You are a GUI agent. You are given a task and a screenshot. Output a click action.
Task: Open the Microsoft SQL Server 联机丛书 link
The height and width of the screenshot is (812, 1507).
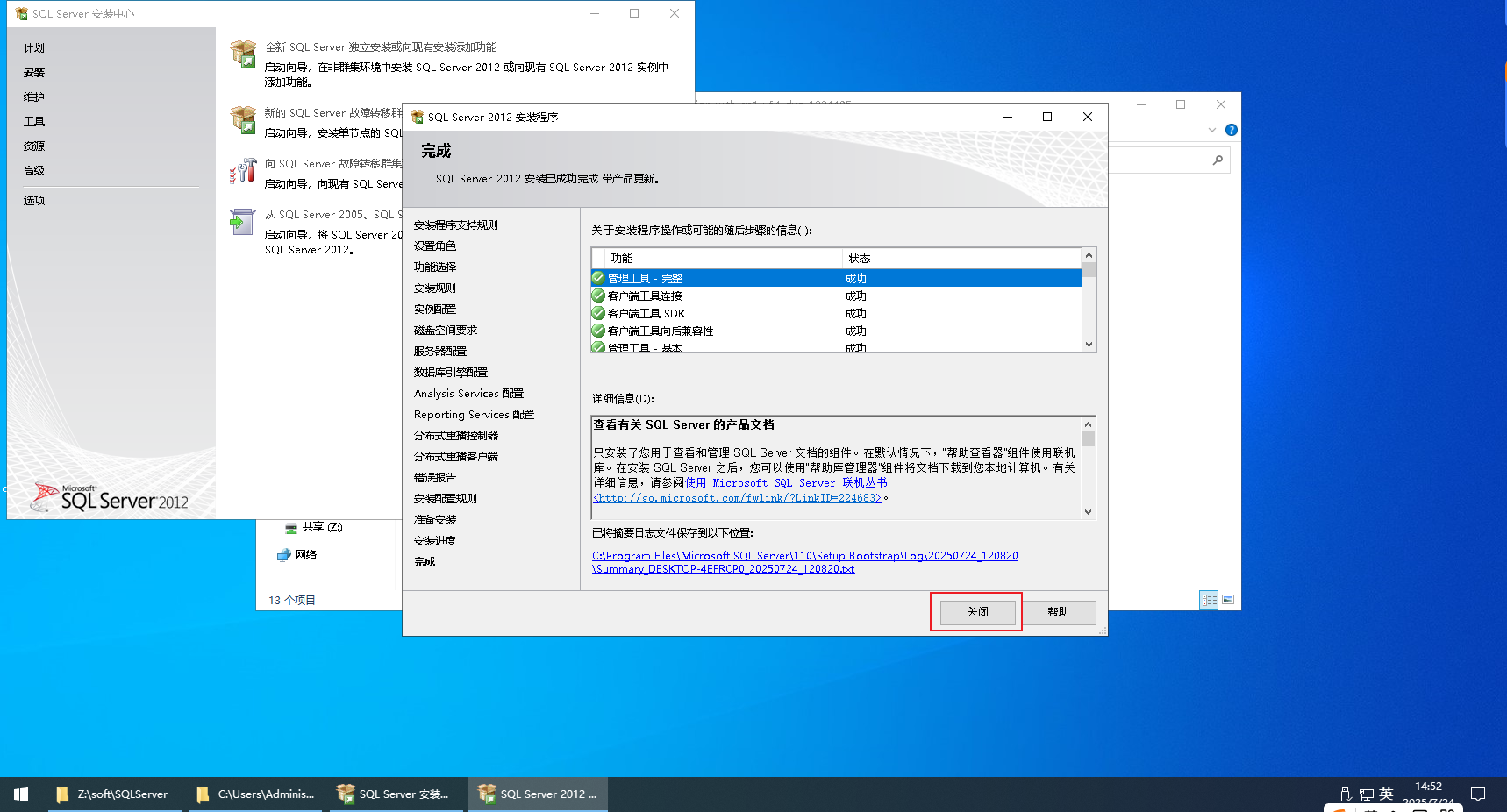[789, 482]
